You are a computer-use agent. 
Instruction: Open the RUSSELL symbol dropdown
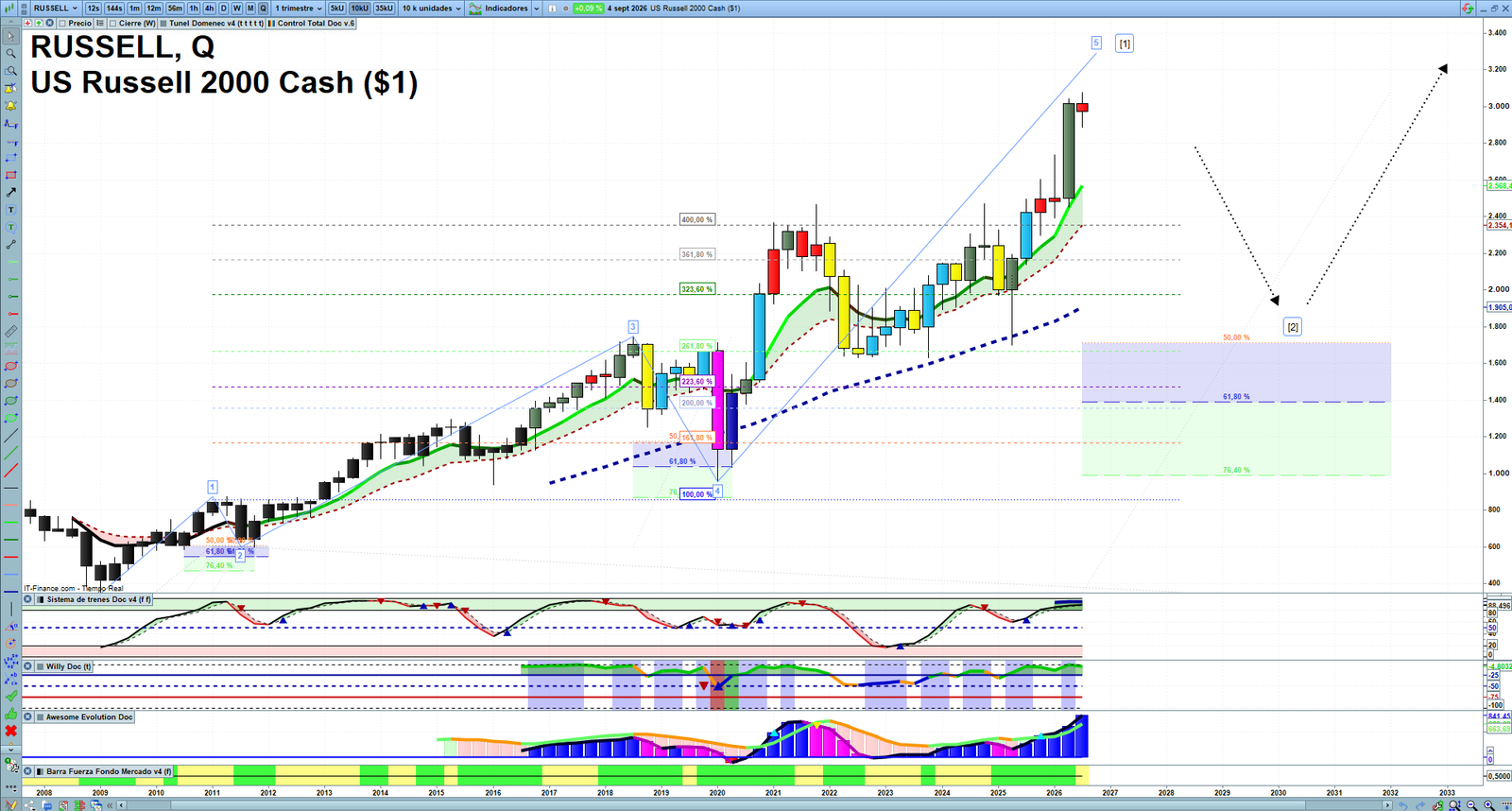pos(56,9)
